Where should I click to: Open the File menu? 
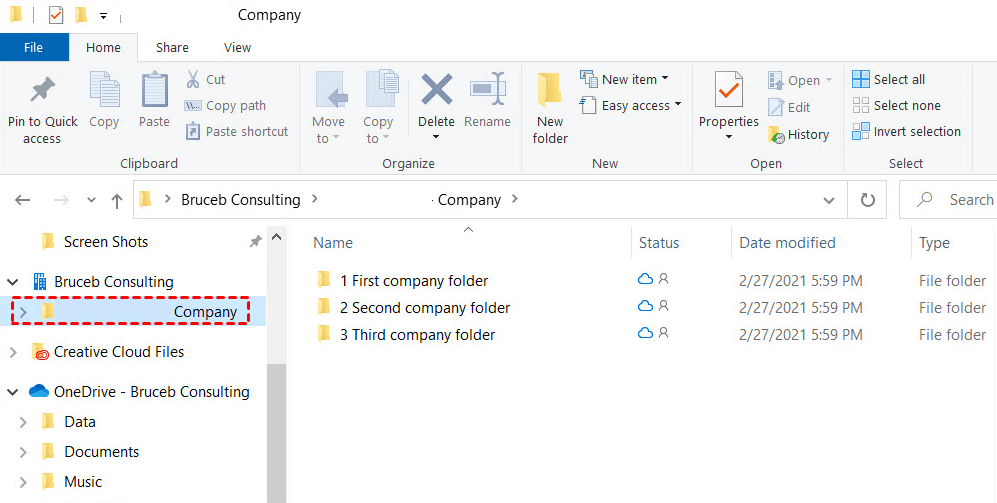pyautogui.click(x=33, y=47)
